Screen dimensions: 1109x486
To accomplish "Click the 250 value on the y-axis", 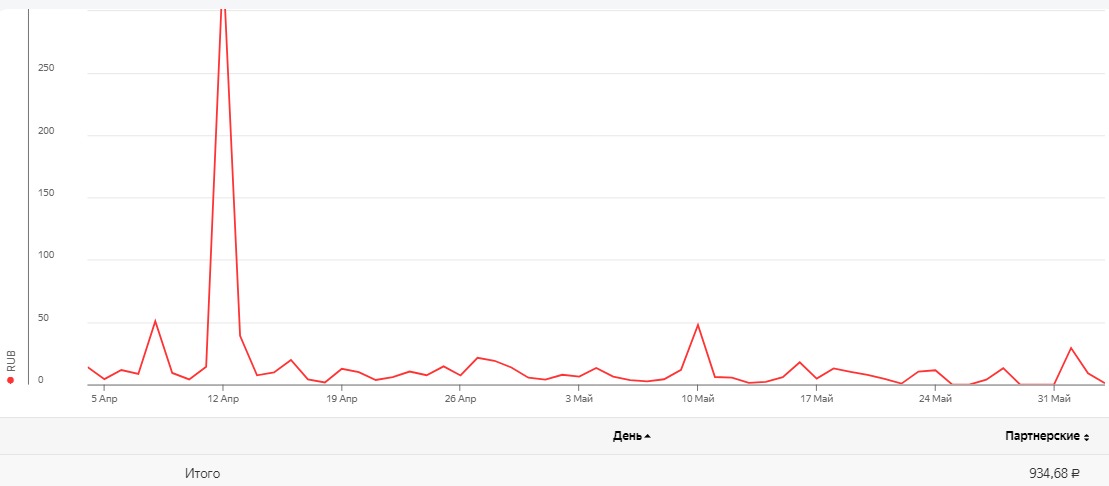I will point(45,69).
